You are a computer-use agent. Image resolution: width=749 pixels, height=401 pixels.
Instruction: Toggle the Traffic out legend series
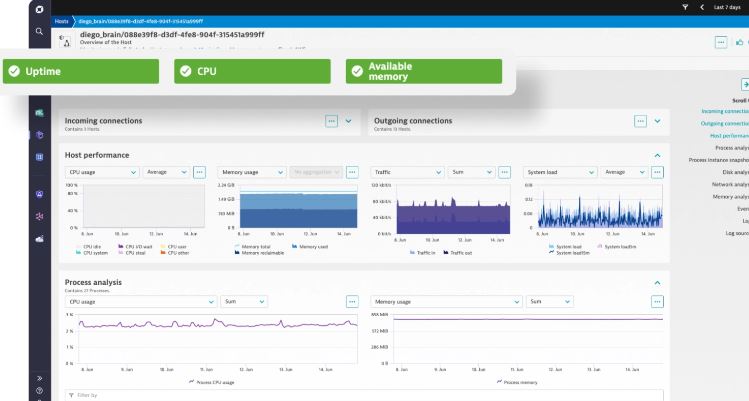[458, 253]
